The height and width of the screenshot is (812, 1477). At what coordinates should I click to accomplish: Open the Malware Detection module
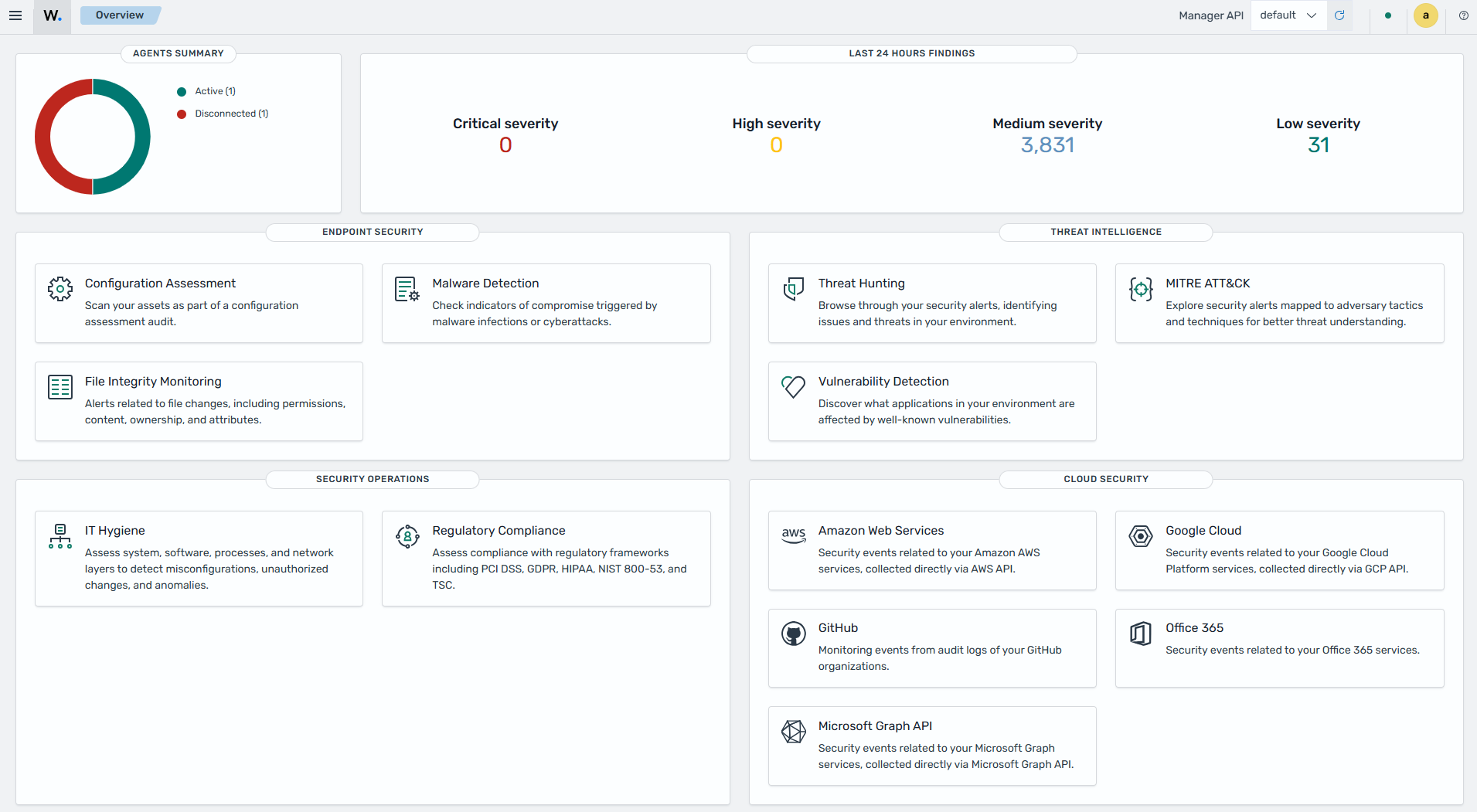546,303
